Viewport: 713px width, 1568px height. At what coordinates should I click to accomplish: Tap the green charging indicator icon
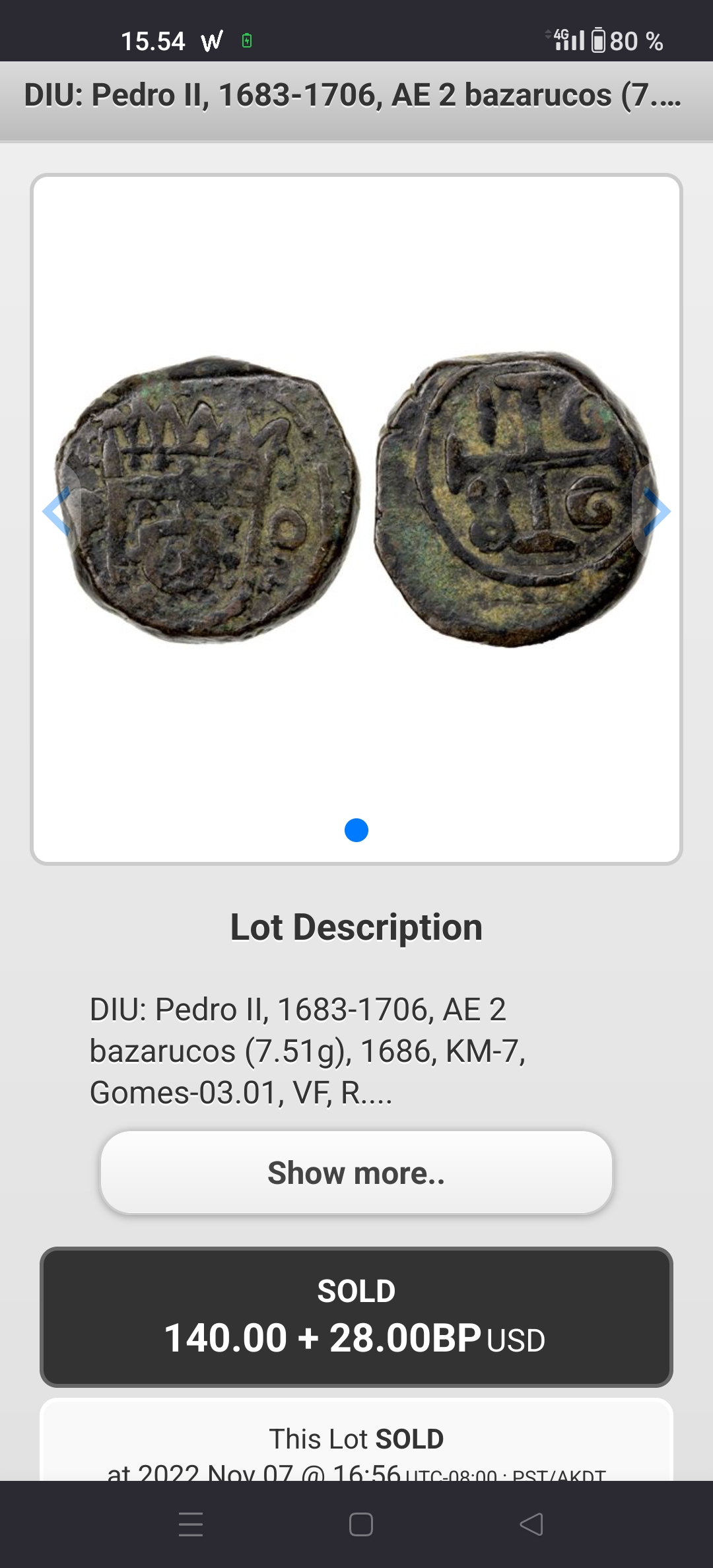[x=247, y=41]
